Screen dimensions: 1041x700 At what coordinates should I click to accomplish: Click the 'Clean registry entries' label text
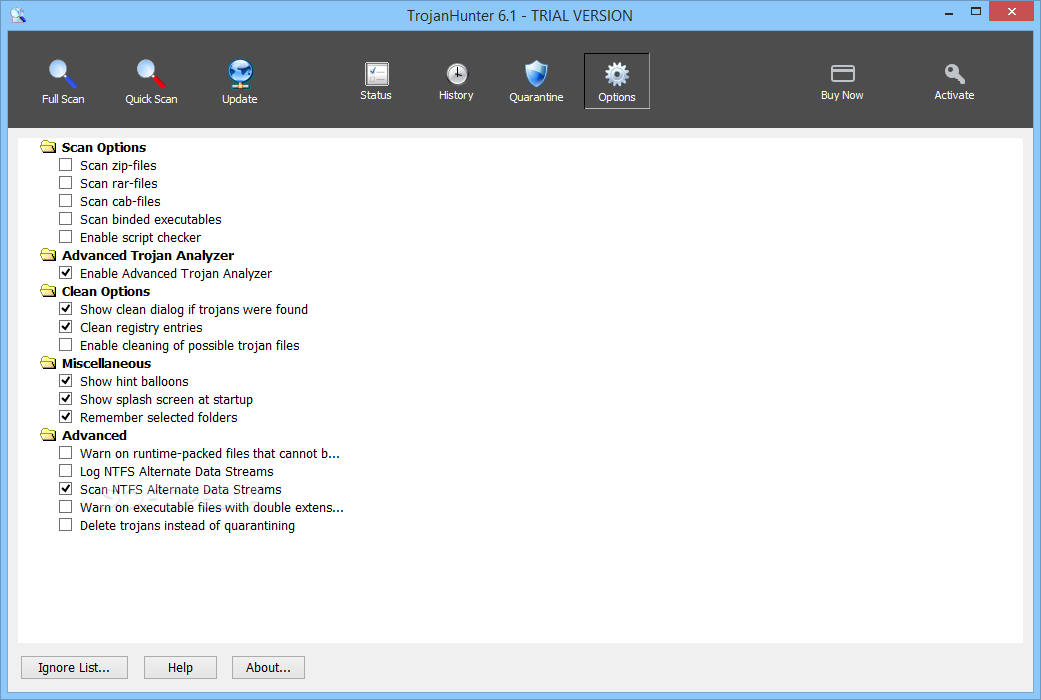coord(141,327)
